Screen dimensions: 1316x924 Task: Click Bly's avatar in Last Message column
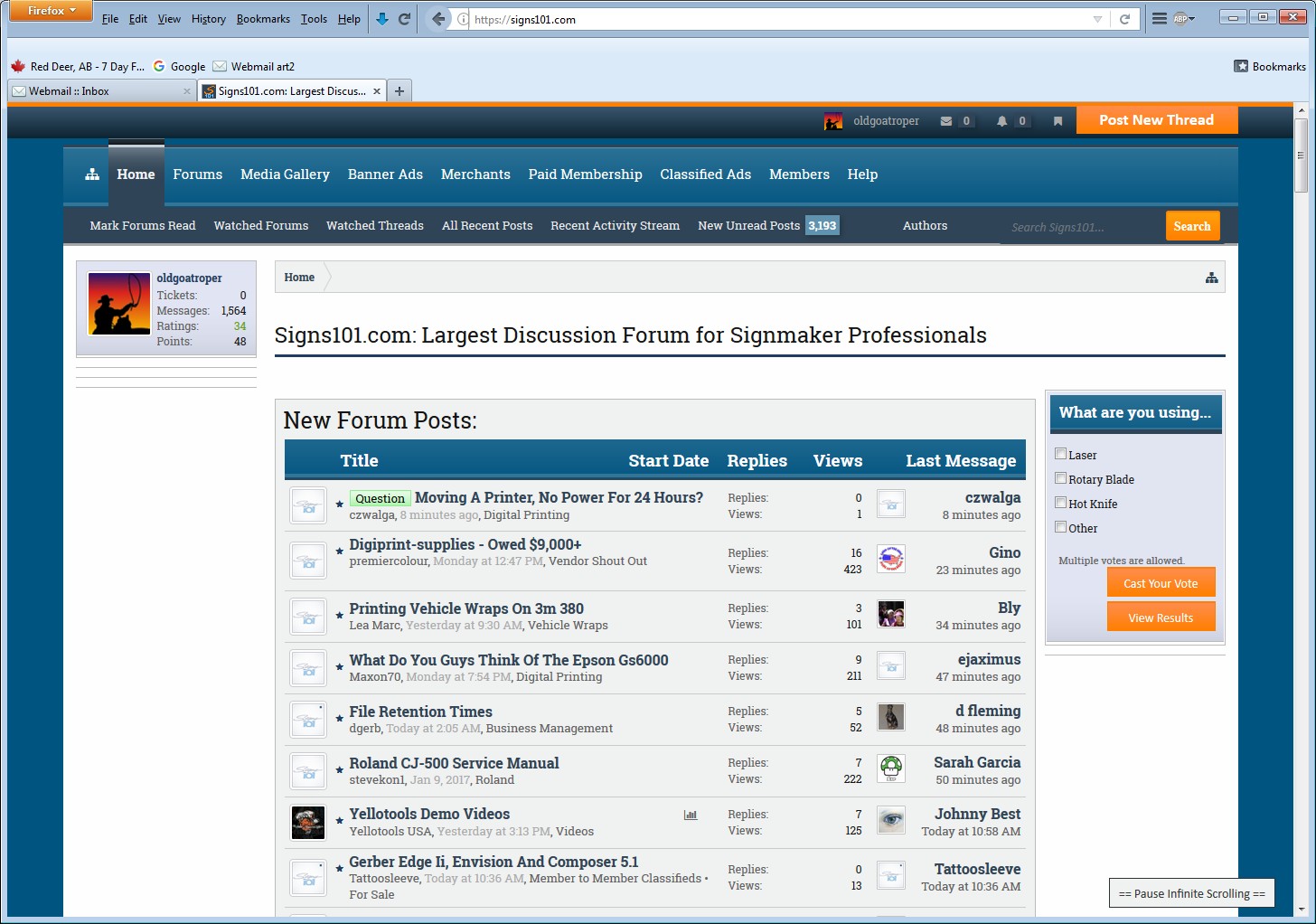[x=891, y=614]
